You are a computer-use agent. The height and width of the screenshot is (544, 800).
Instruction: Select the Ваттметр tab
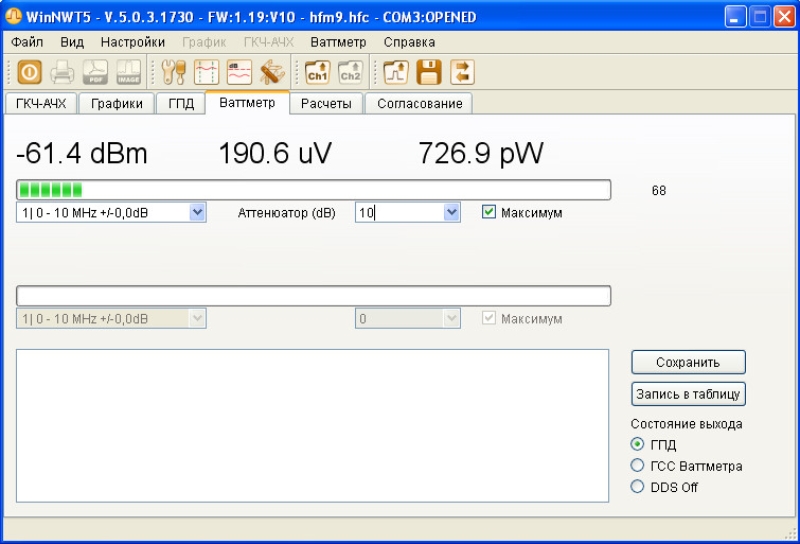pos(247,103)
